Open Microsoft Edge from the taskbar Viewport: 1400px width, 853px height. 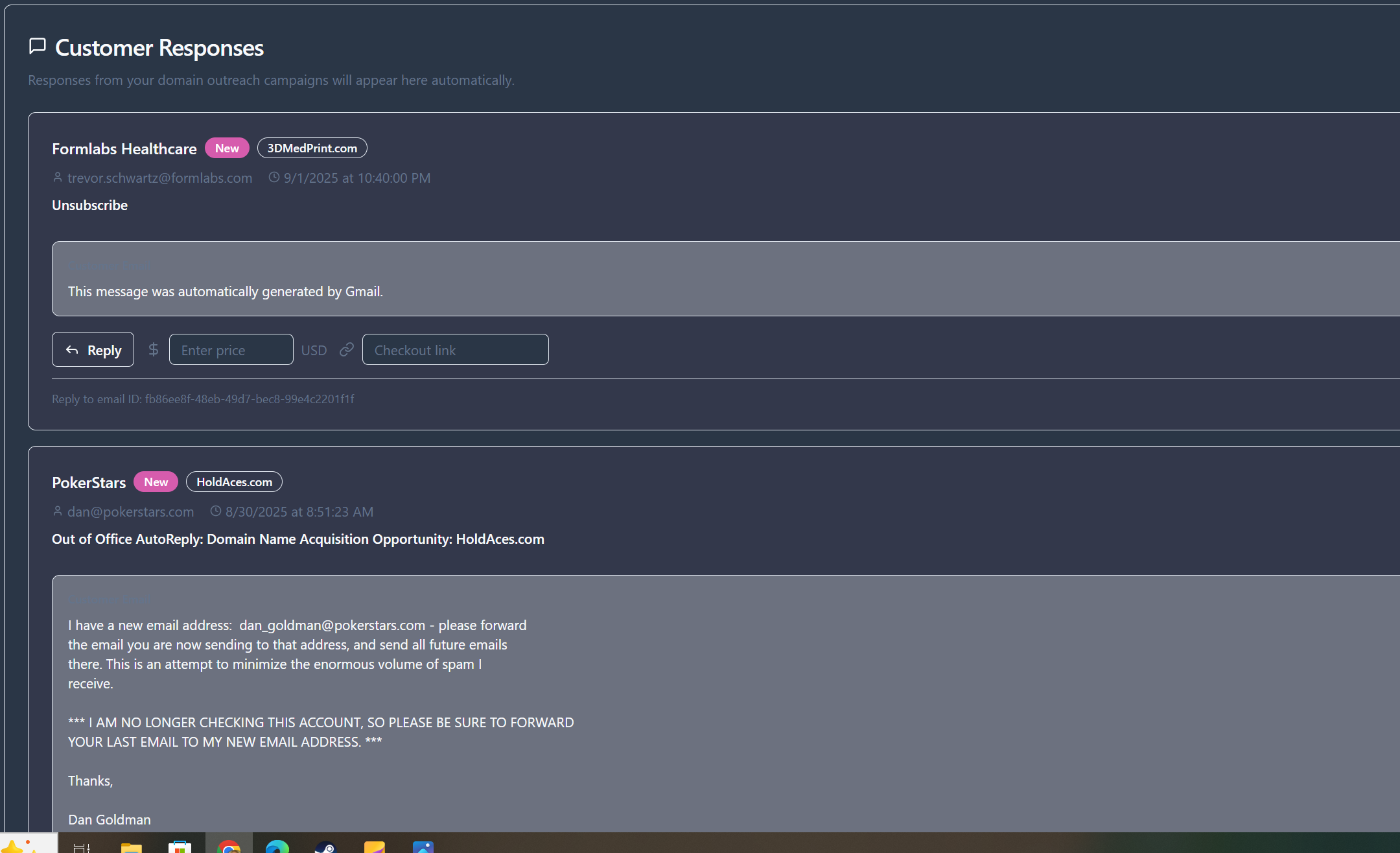click(x=277, y=846)
